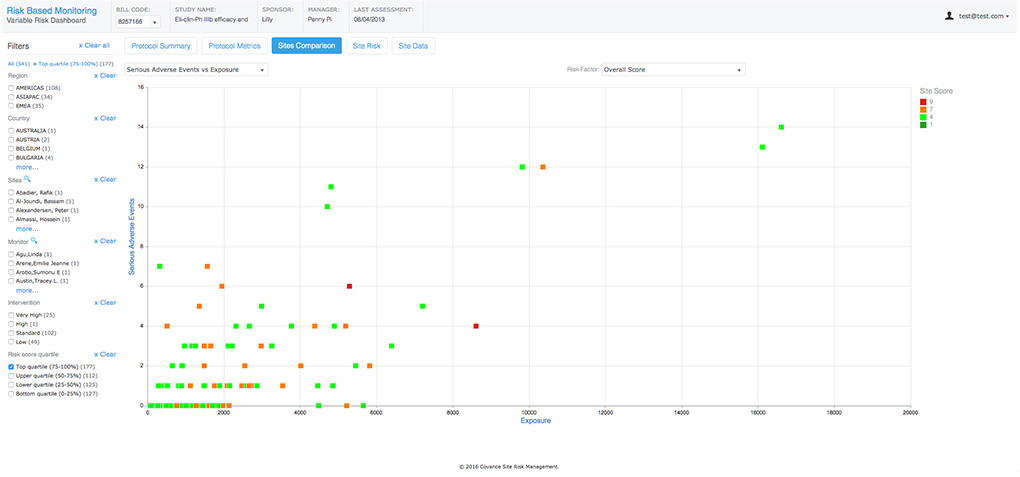
Task: Expand the Risk Factor Overall Score dropdown
Action: click(x=673, y=69)
